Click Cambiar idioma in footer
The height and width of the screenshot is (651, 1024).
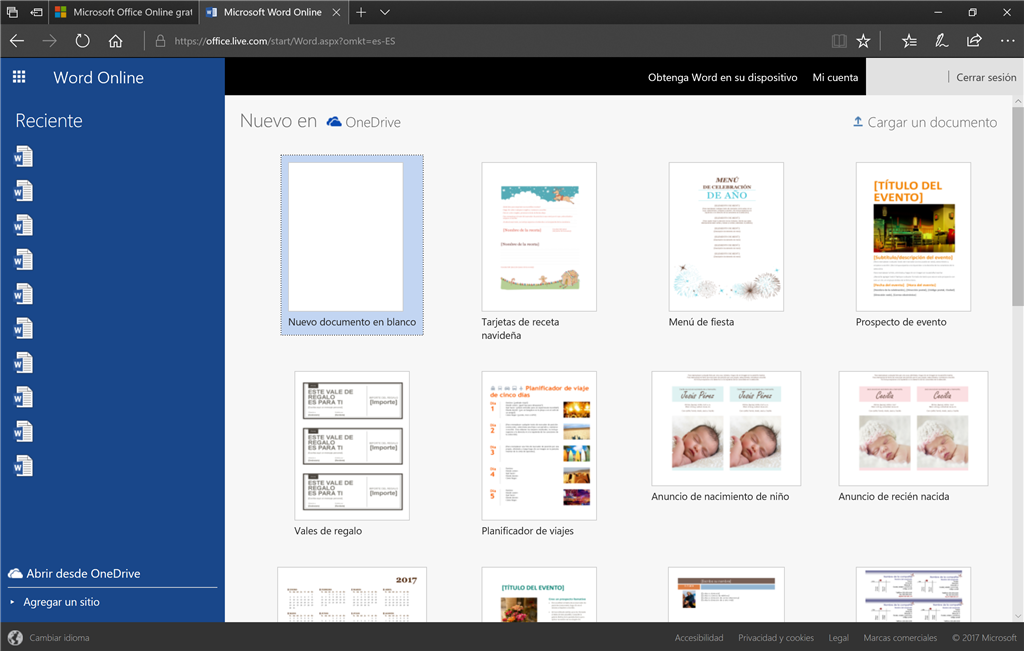[x=59, y=638]
